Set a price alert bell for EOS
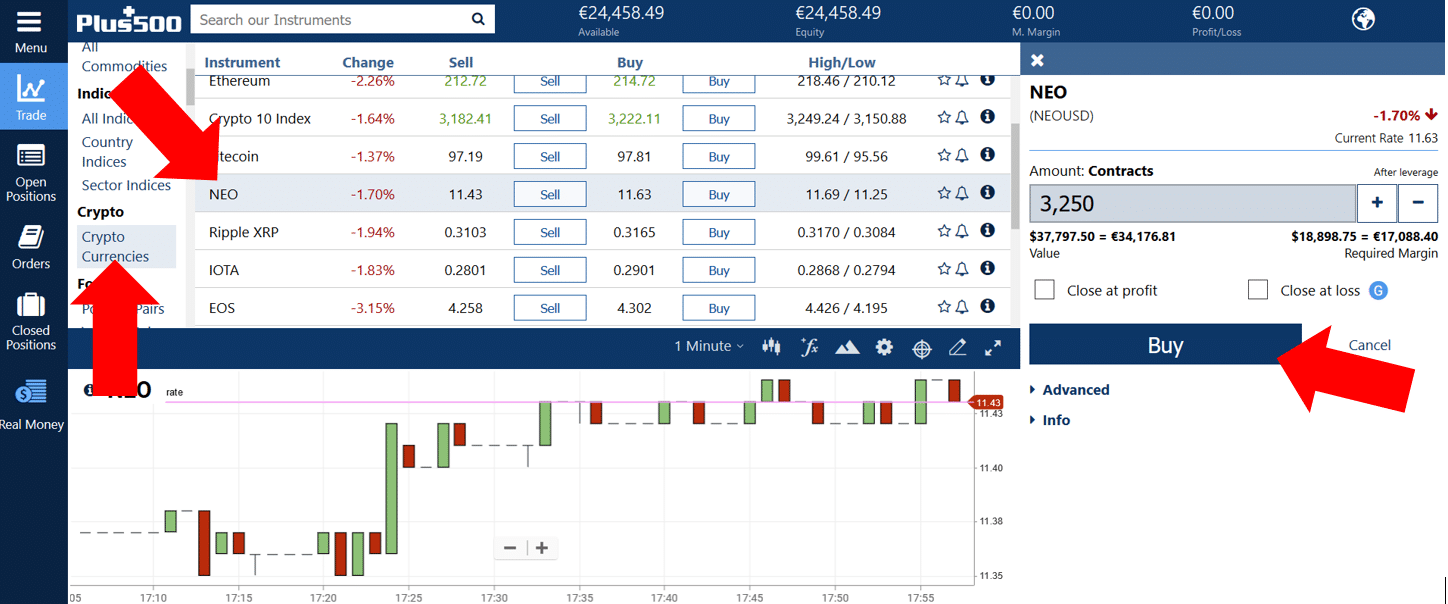The width and height of the screenshot is (1448, 604). coord(962,307)
